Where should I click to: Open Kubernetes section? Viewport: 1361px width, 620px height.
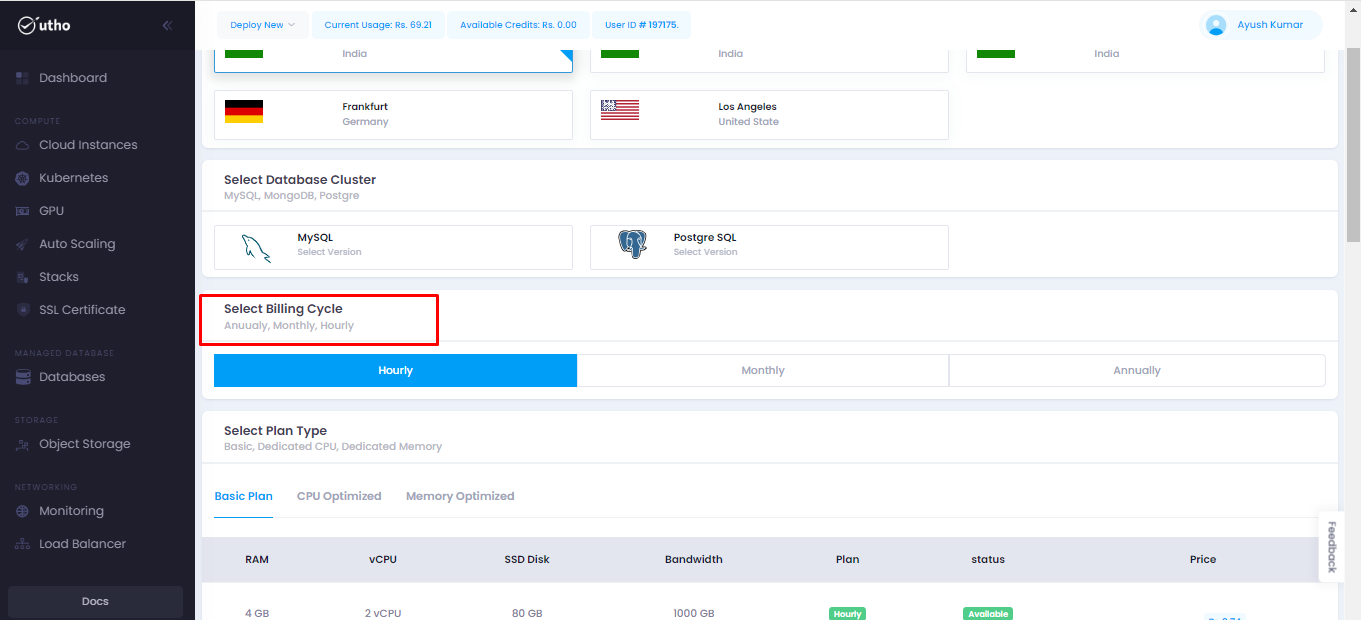click(x=73, y=178)
